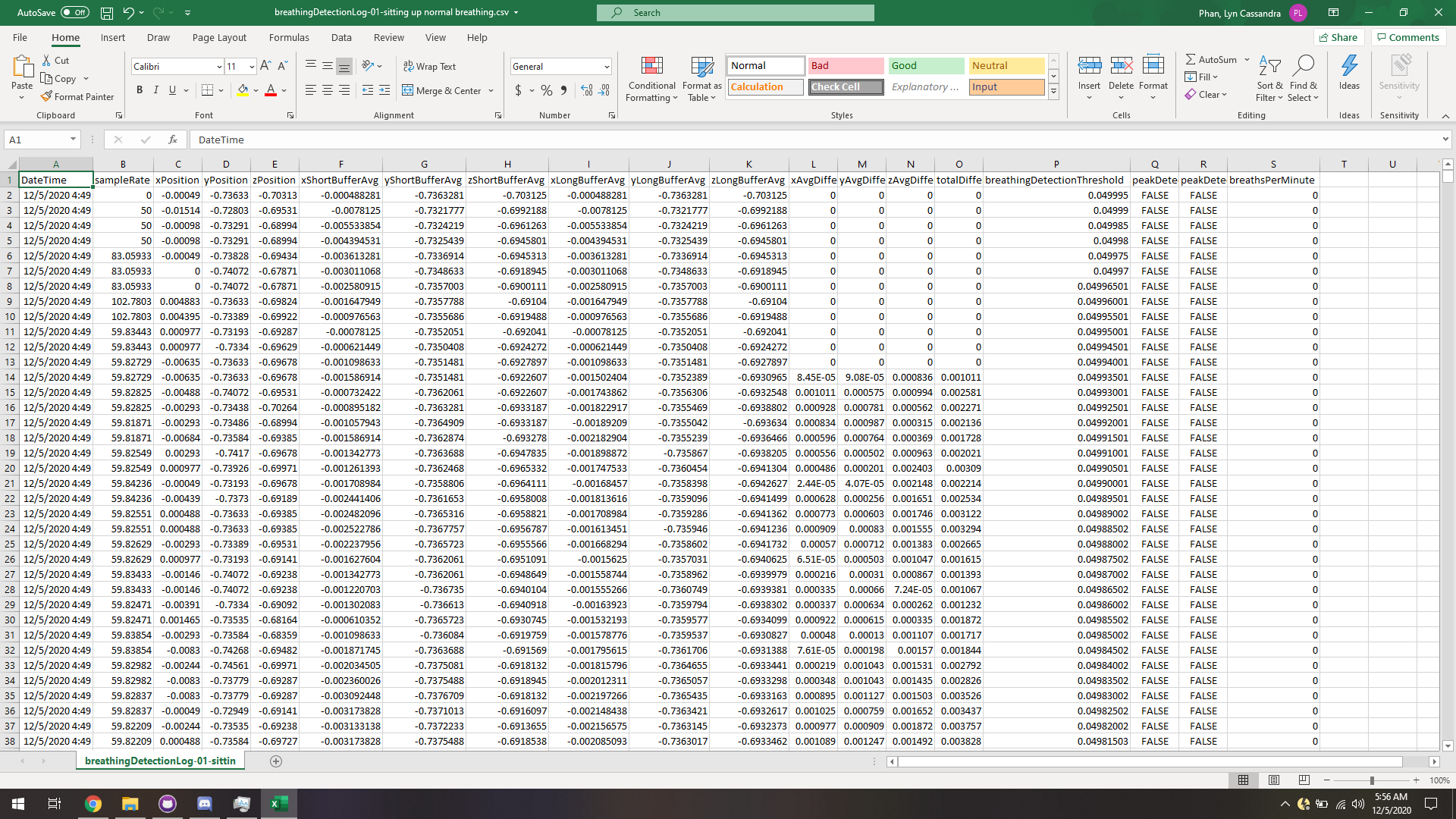The width and height of the screenshot is (1456, 819).
Task: Add a new sheet with plus icon
Action: [x=276, y=761]
